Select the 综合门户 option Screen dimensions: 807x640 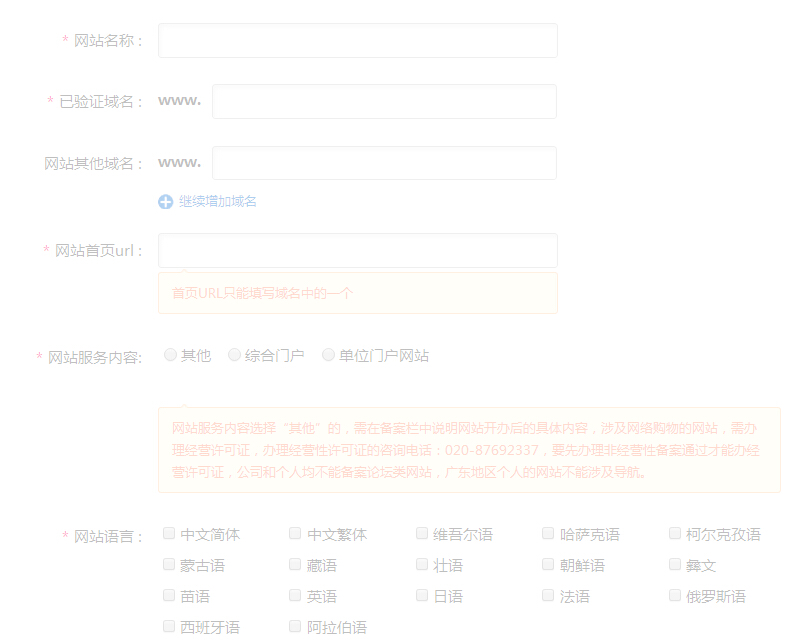[x=234, y=354]
